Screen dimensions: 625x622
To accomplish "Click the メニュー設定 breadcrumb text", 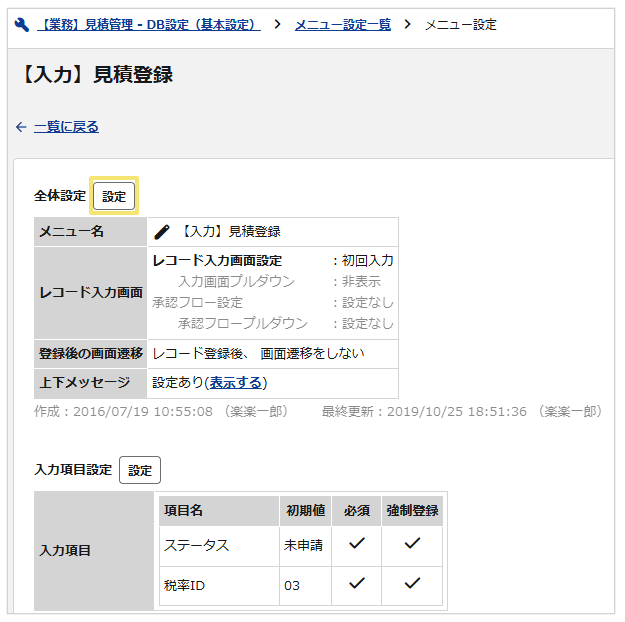I will pyautogui.click(x=461, y=25).
